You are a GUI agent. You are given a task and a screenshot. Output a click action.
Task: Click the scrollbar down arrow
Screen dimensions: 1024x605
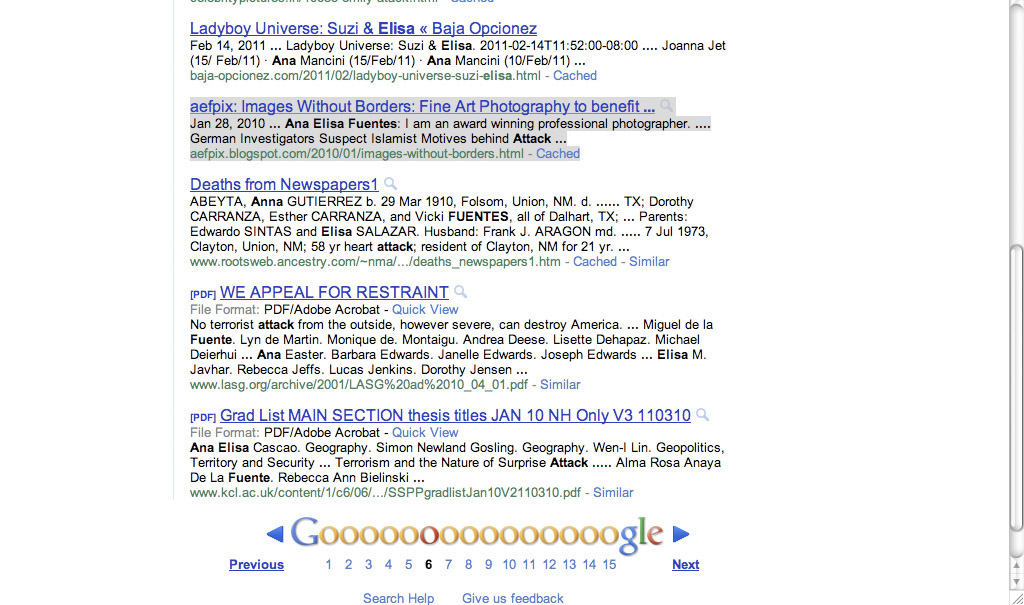point(1016,581)
